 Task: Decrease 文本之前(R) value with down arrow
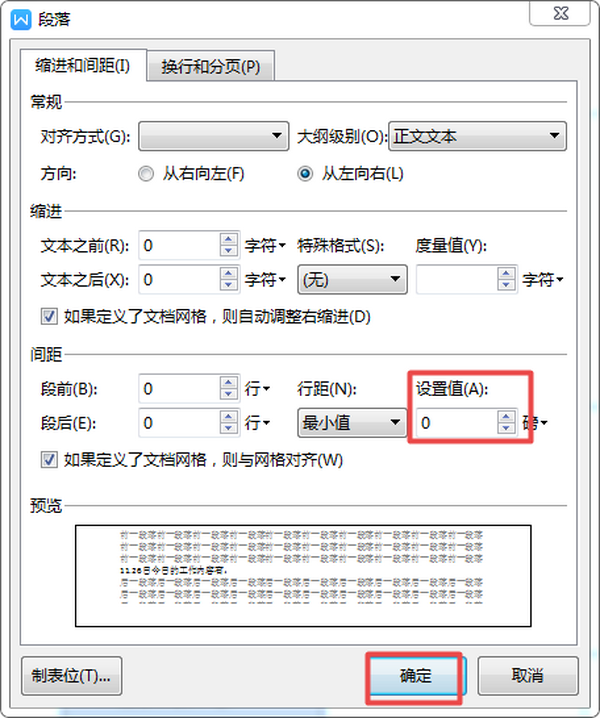229,251
